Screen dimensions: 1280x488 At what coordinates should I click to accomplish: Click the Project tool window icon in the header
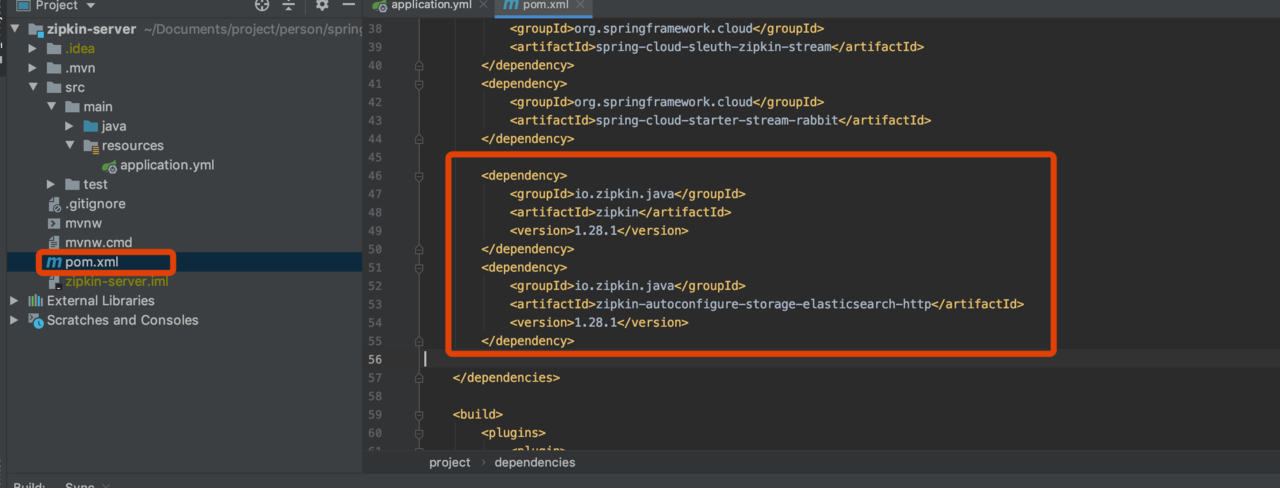(x=24, y=5)
